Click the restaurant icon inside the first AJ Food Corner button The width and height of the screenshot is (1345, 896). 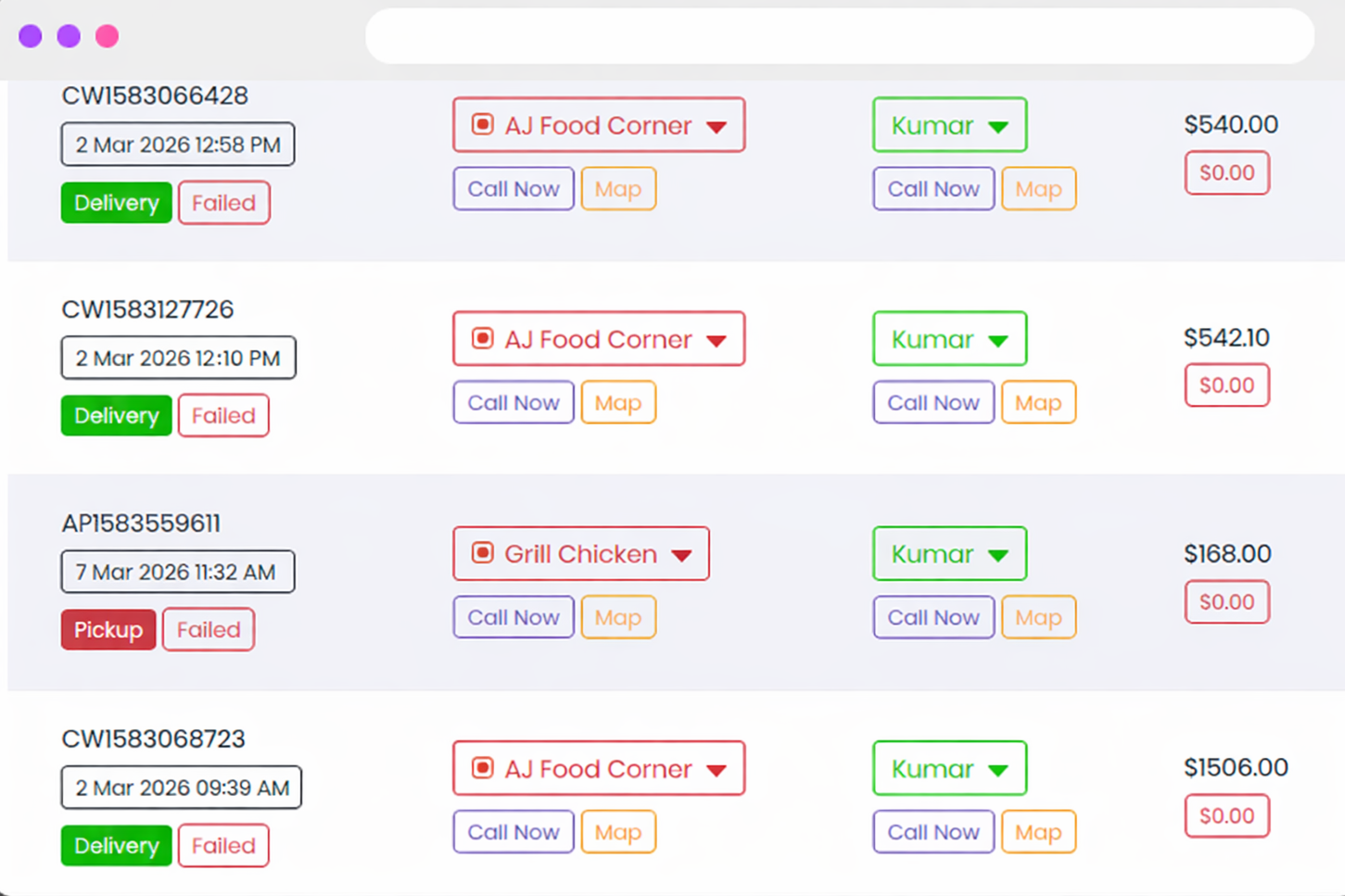(482, 124)
